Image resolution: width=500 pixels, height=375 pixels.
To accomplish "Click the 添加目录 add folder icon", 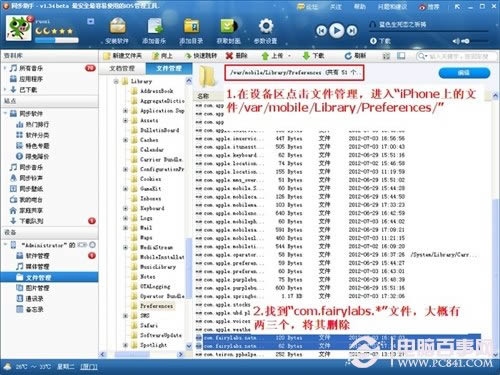I will [x=191, y=31].
